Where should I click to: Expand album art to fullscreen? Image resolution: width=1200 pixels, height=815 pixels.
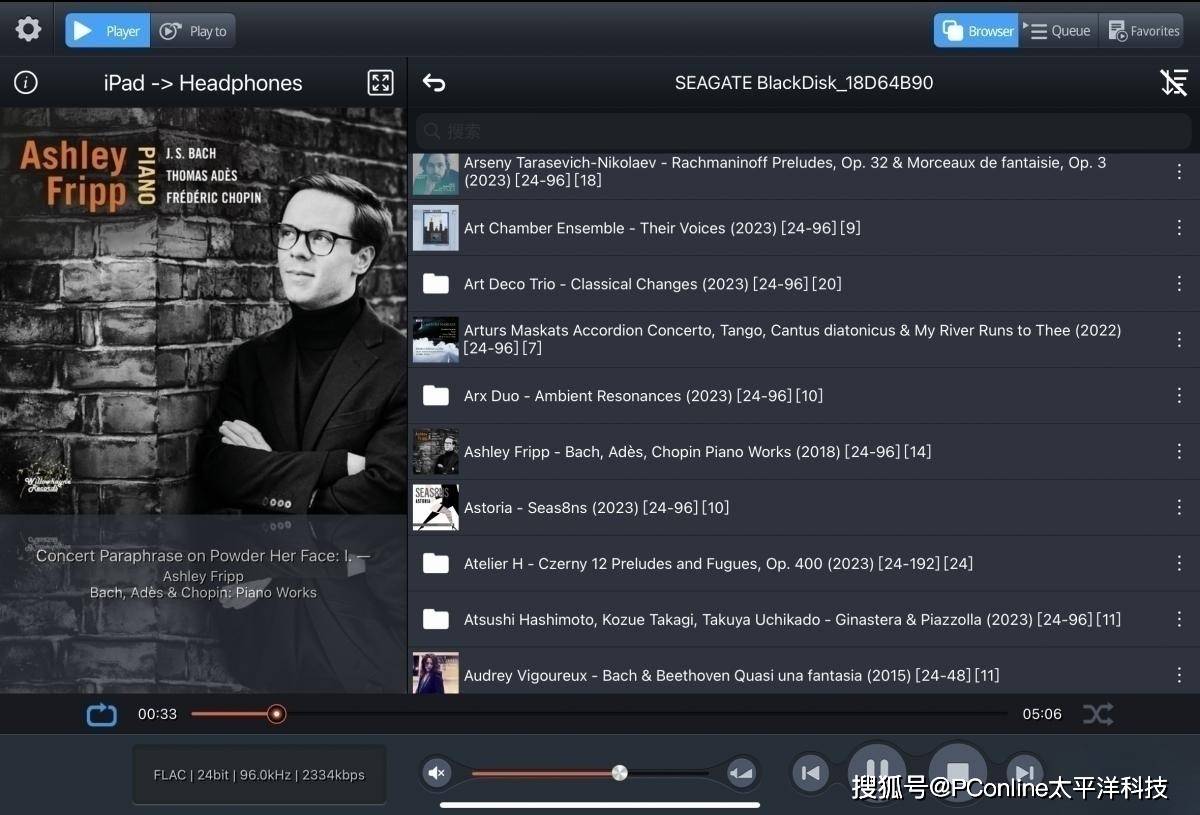pos(381,83)
